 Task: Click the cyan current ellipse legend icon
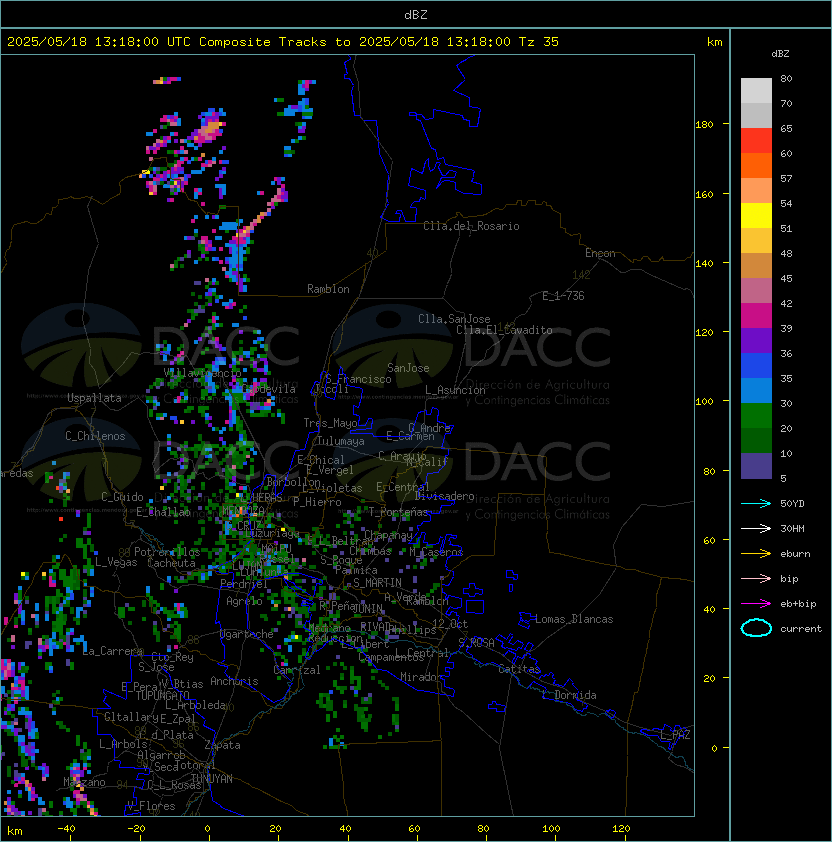click(x=756, y=628)
